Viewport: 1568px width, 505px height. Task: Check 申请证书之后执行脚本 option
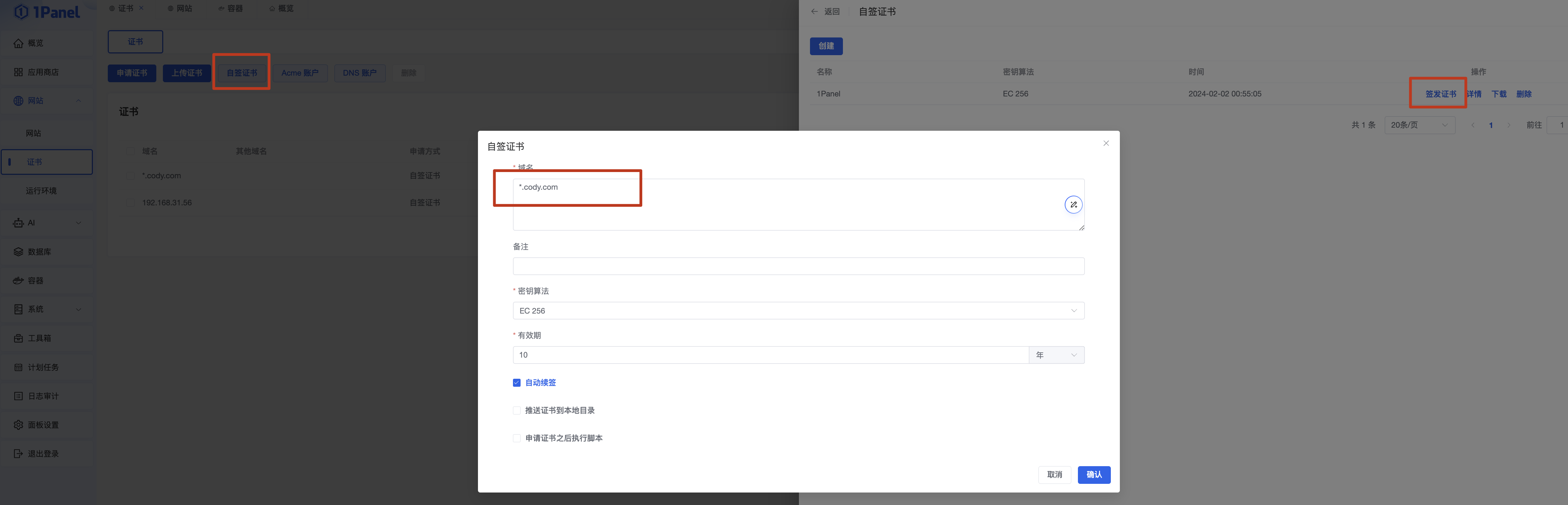517,438
